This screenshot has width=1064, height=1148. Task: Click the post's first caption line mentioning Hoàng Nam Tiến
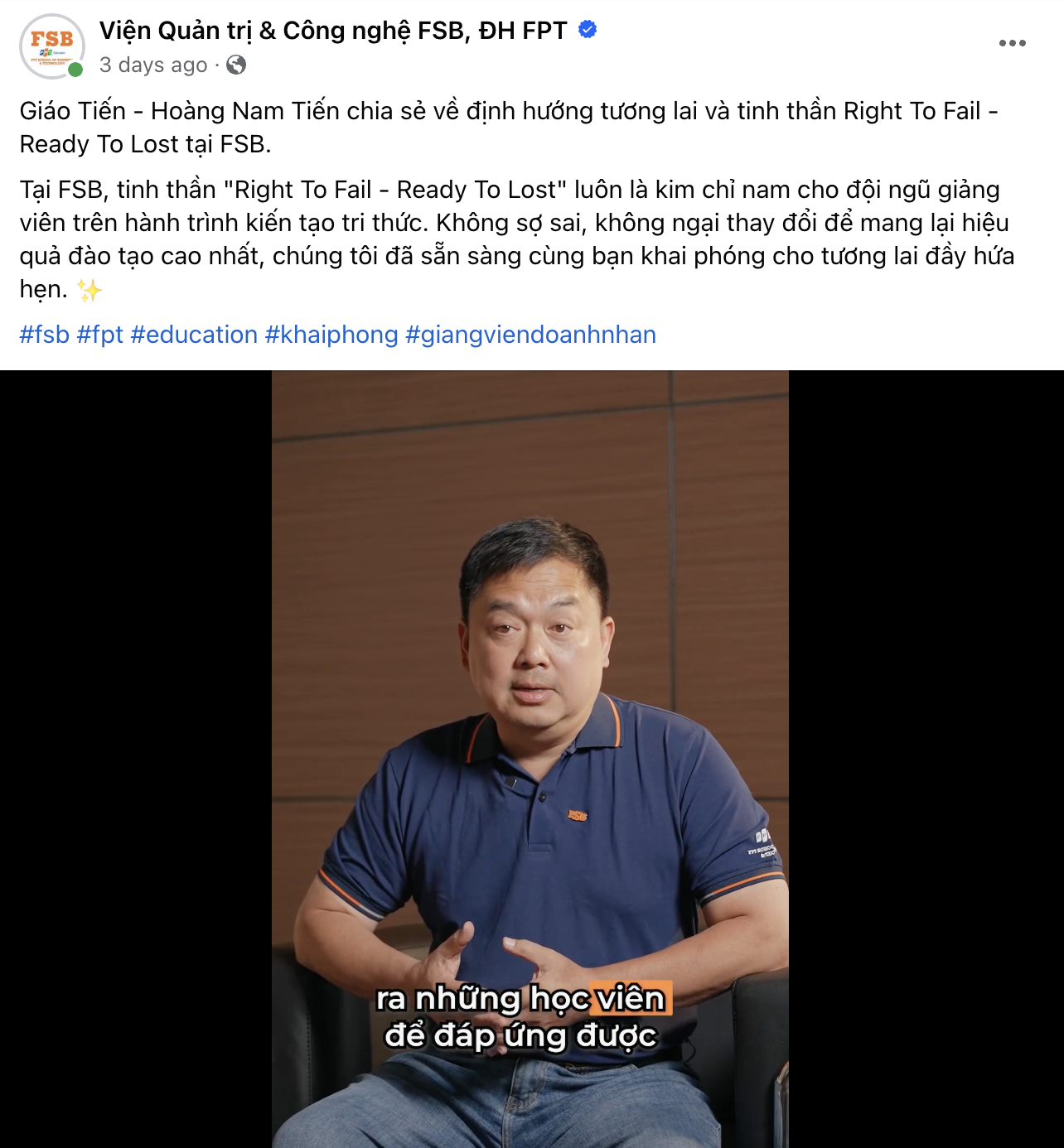tap(509, 111)
